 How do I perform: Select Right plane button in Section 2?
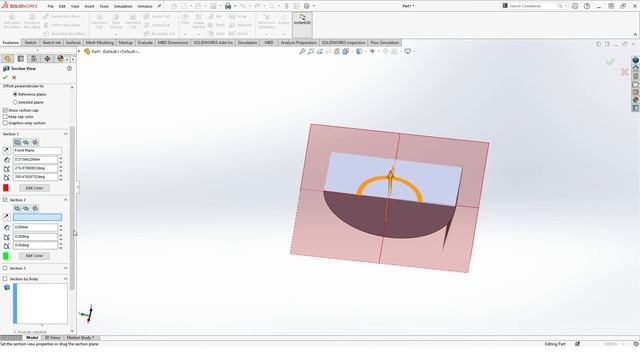click(x=36, y=208)
